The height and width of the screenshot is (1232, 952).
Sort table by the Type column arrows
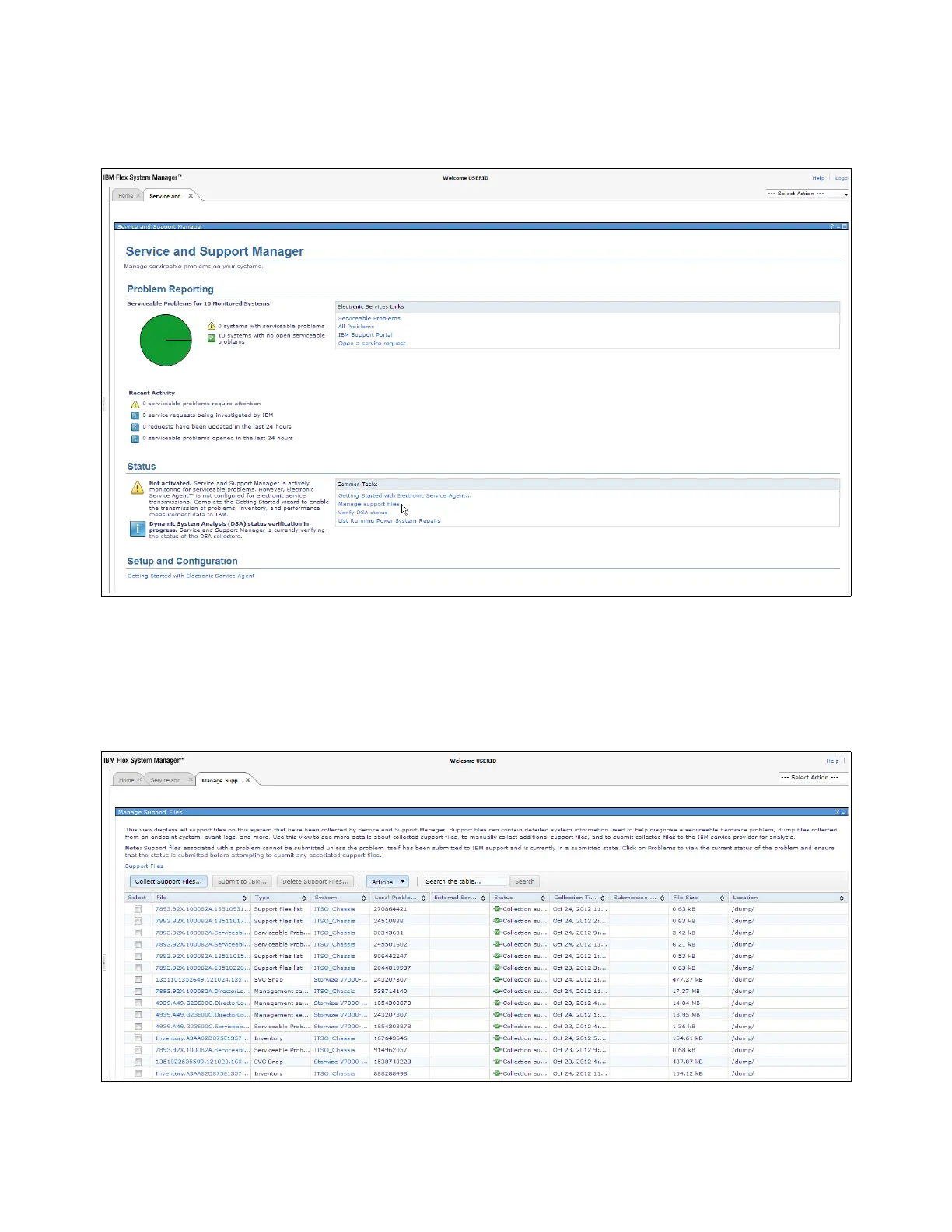click(x=304, y=898)
